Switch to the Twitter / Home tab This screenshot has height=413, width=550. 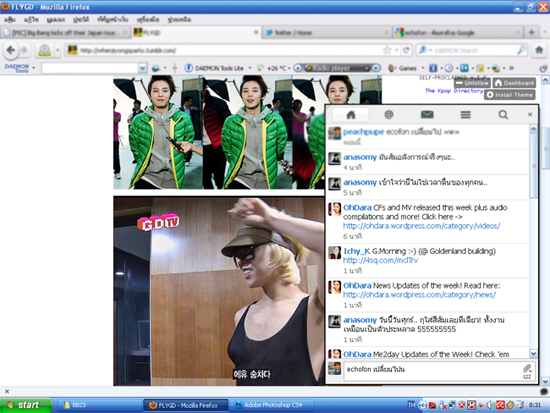(x=327, y=33)
